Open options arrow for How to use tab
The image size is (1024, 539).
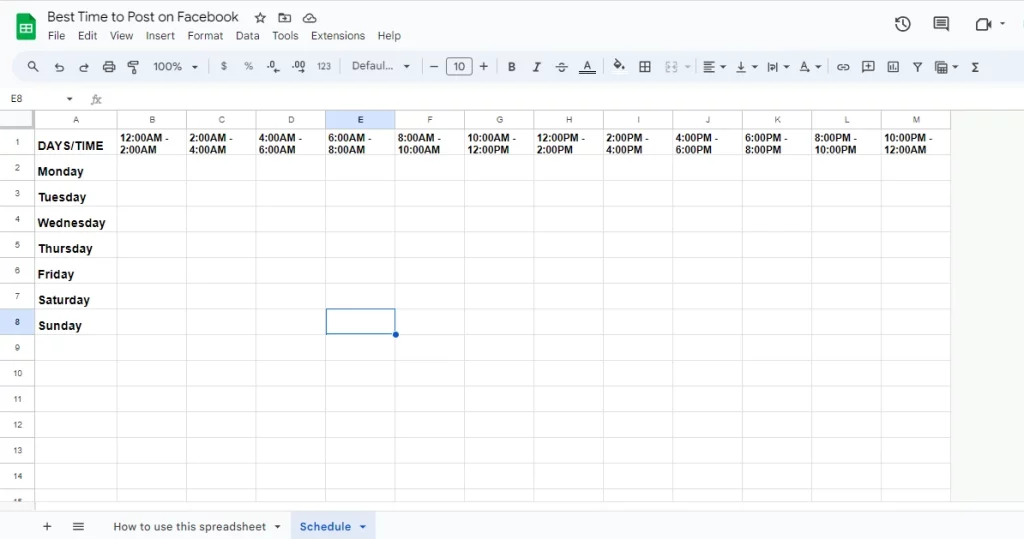click(278, 527)
